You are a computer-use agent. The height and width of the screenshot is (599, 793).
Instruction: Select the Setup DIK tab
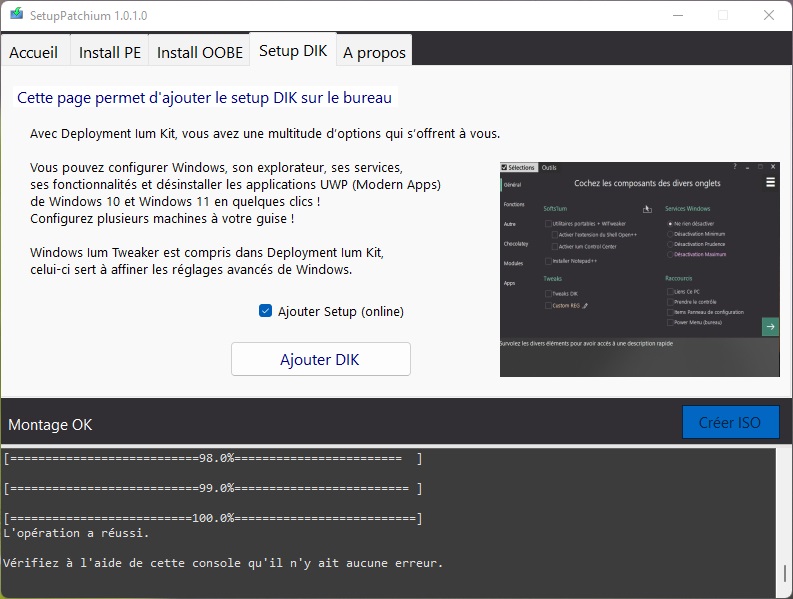tap(292, 51)
